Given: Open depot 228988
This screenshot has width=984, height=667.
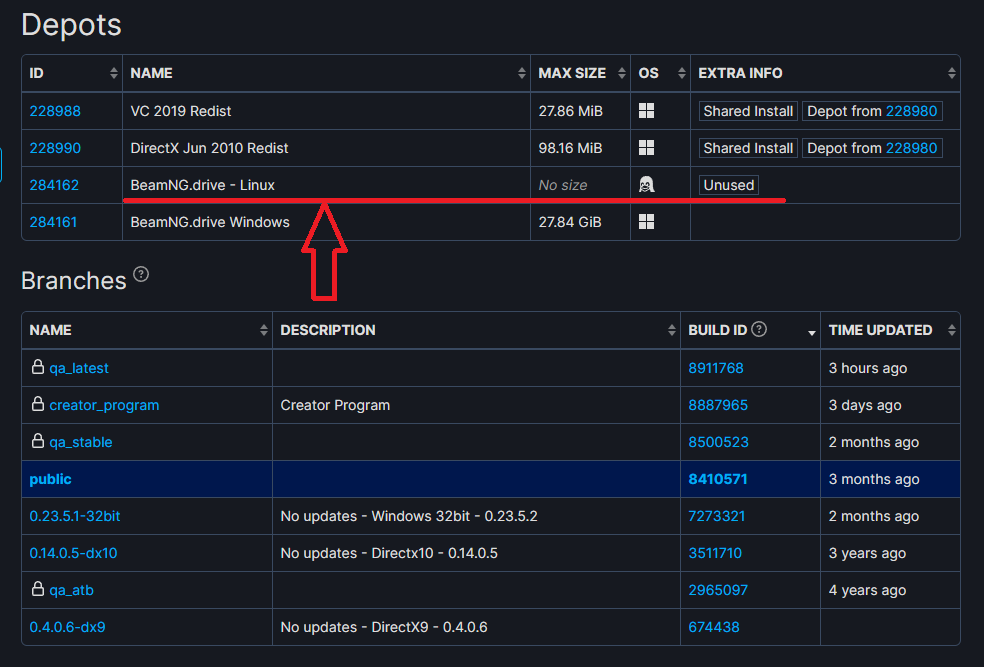Looking at the screenshot, I should (x=55, y=111).
